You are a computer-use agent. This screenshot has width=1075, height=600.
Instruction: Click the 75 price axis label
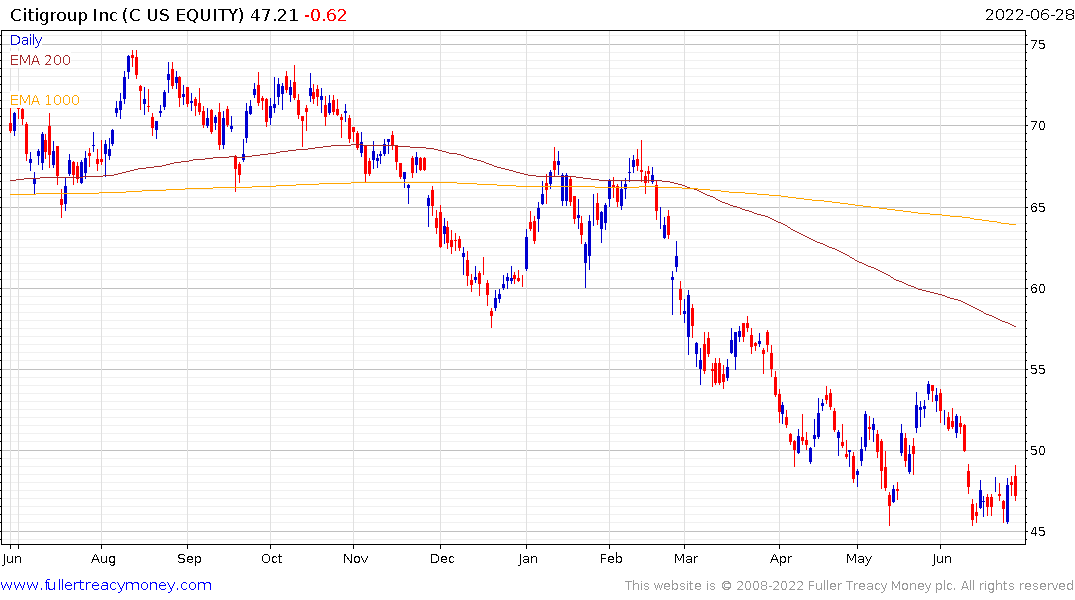coord(1038,45)
